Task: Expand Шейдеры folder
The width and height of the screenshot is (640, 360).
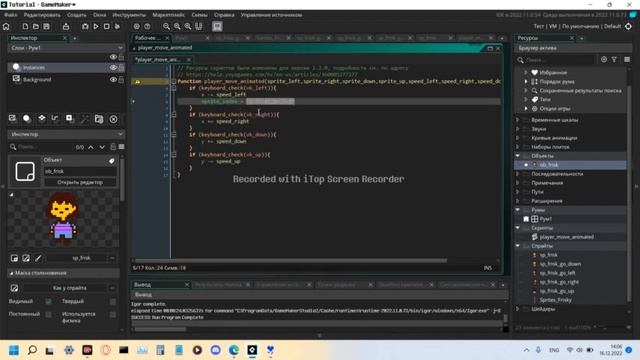Action: click(x=518, y=309)
